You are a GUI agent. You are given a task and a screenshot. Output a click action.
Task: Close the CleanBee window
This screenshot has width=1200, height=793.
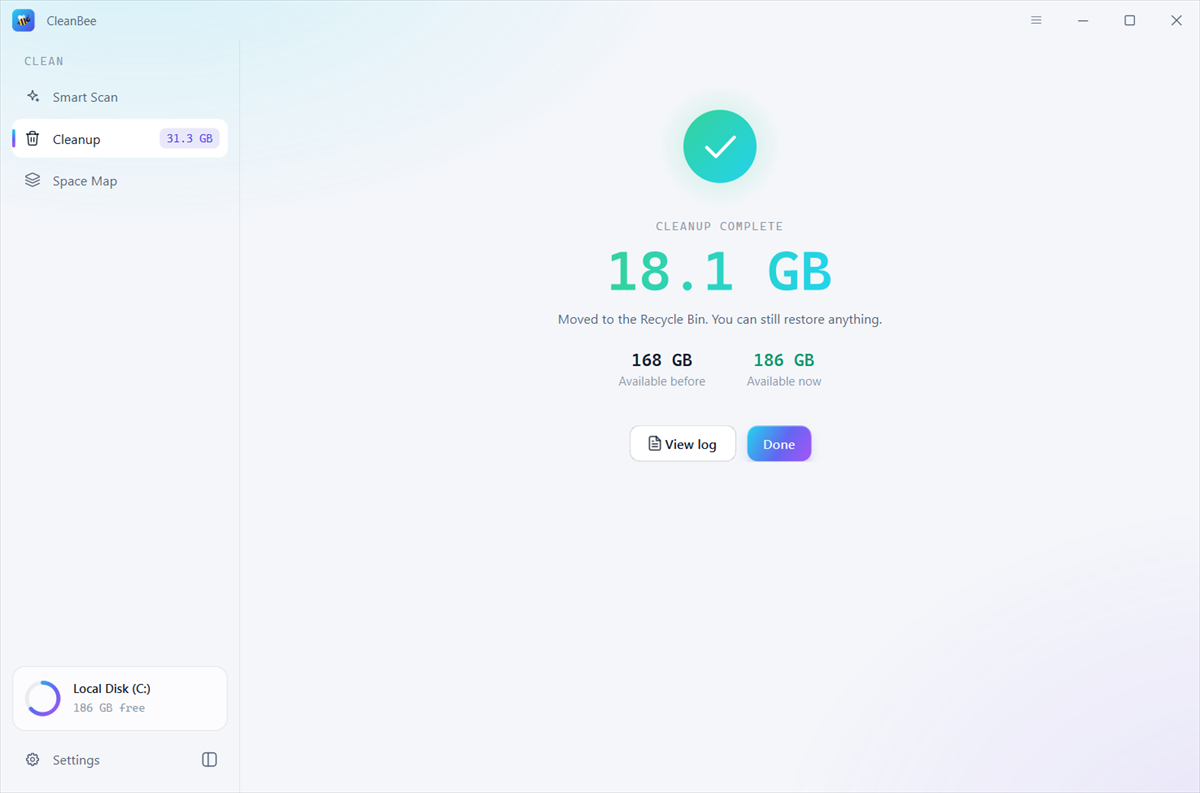coord(1176,20)
